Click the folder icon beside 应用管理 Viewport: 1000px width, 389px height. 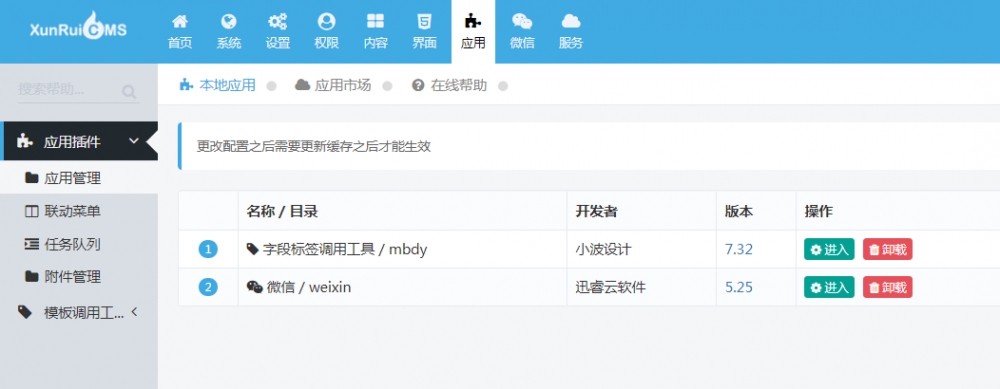[x=31, y=178]
